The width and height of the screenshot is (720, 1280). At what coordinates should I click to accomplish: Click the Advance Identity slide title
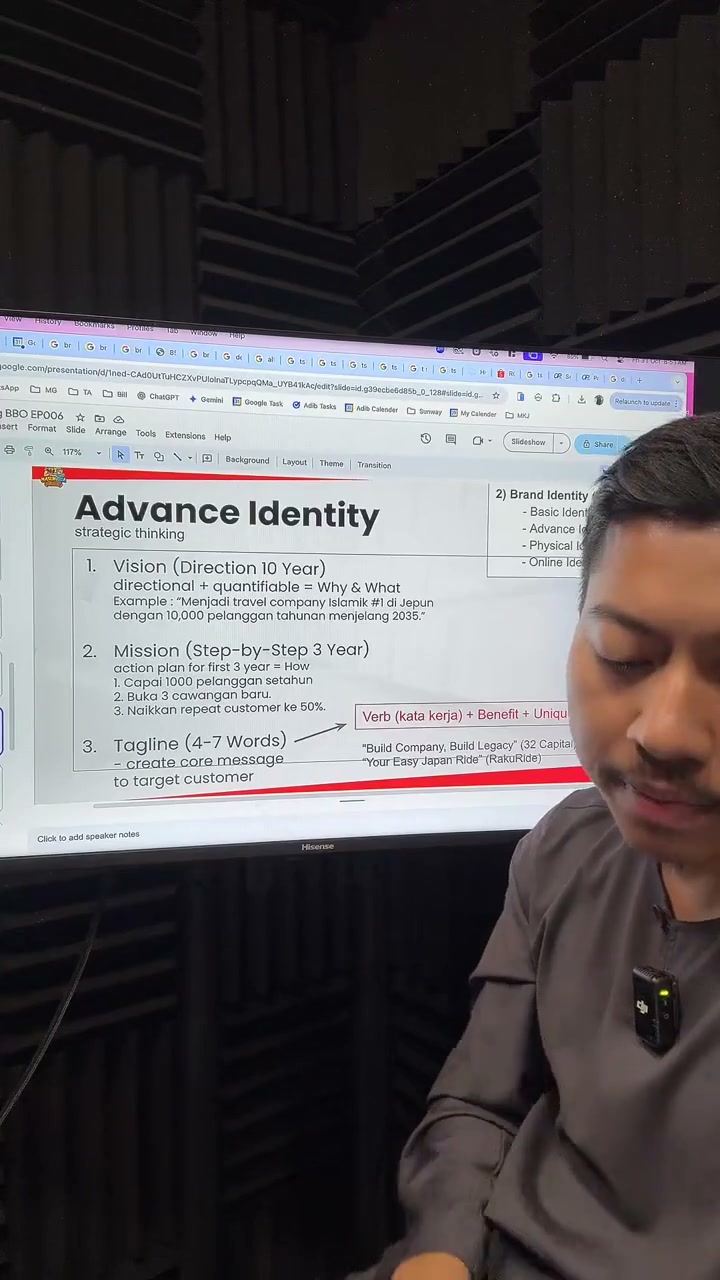[227, 511]
